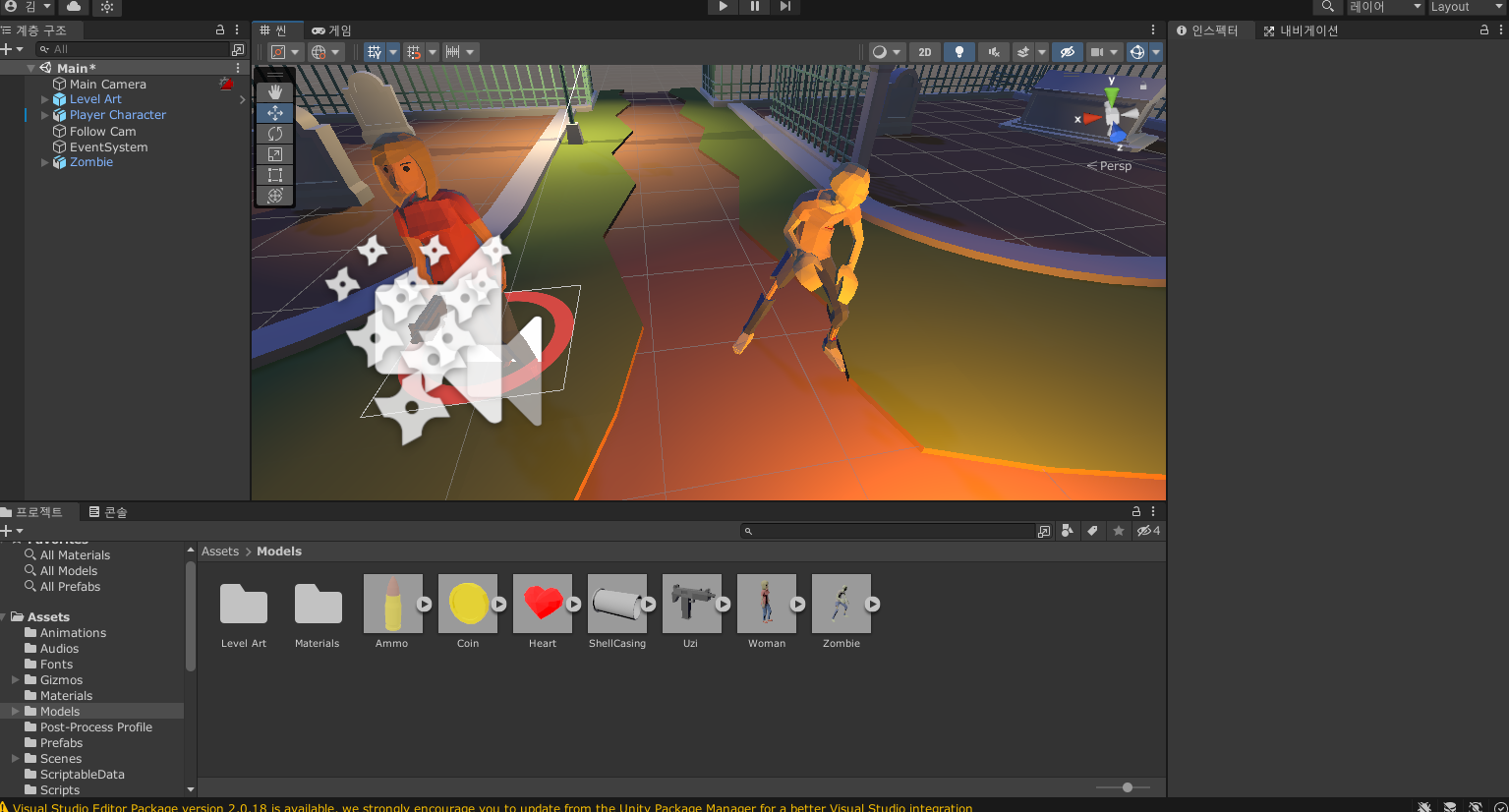The image size is (1509, 812).
Task: Open the version control settings gear icon
Action: (107, 7)
